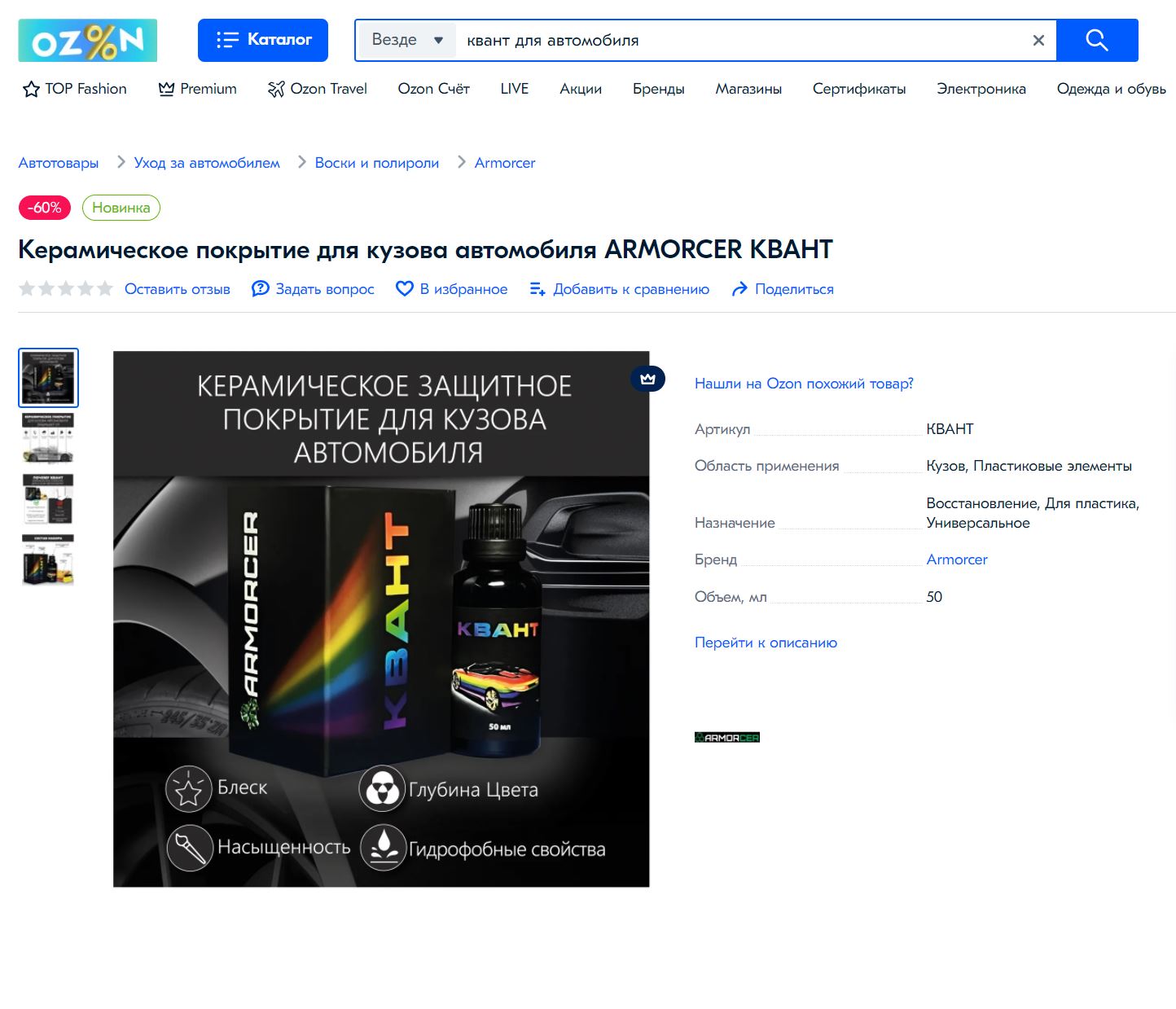This screenshot has width=1176, height=1009.
Task: Open the Каталог menu button
Action: tap(263, 40)
